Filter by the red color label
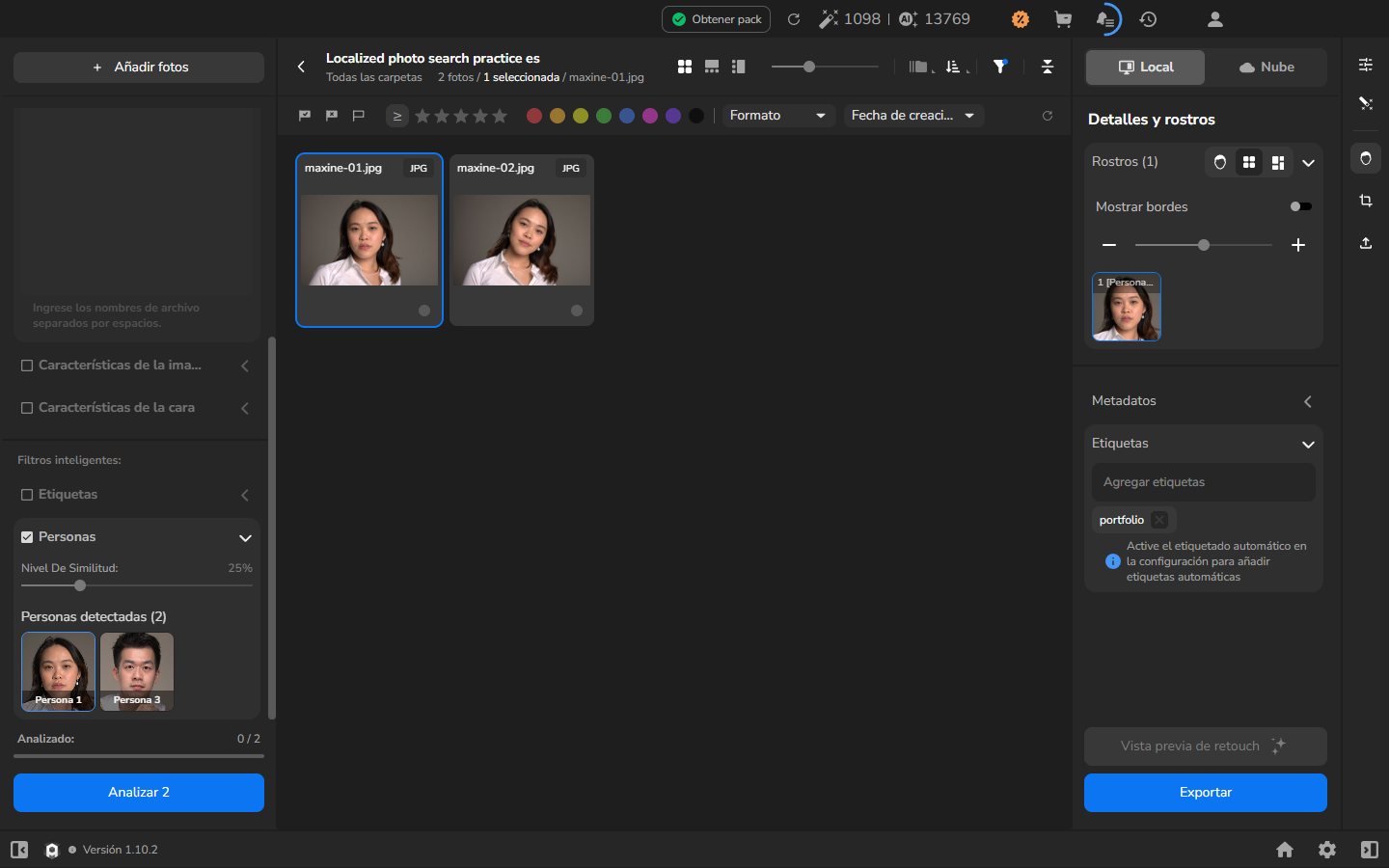The width and height of the screenshot is (1389, 868). point(534,116)
